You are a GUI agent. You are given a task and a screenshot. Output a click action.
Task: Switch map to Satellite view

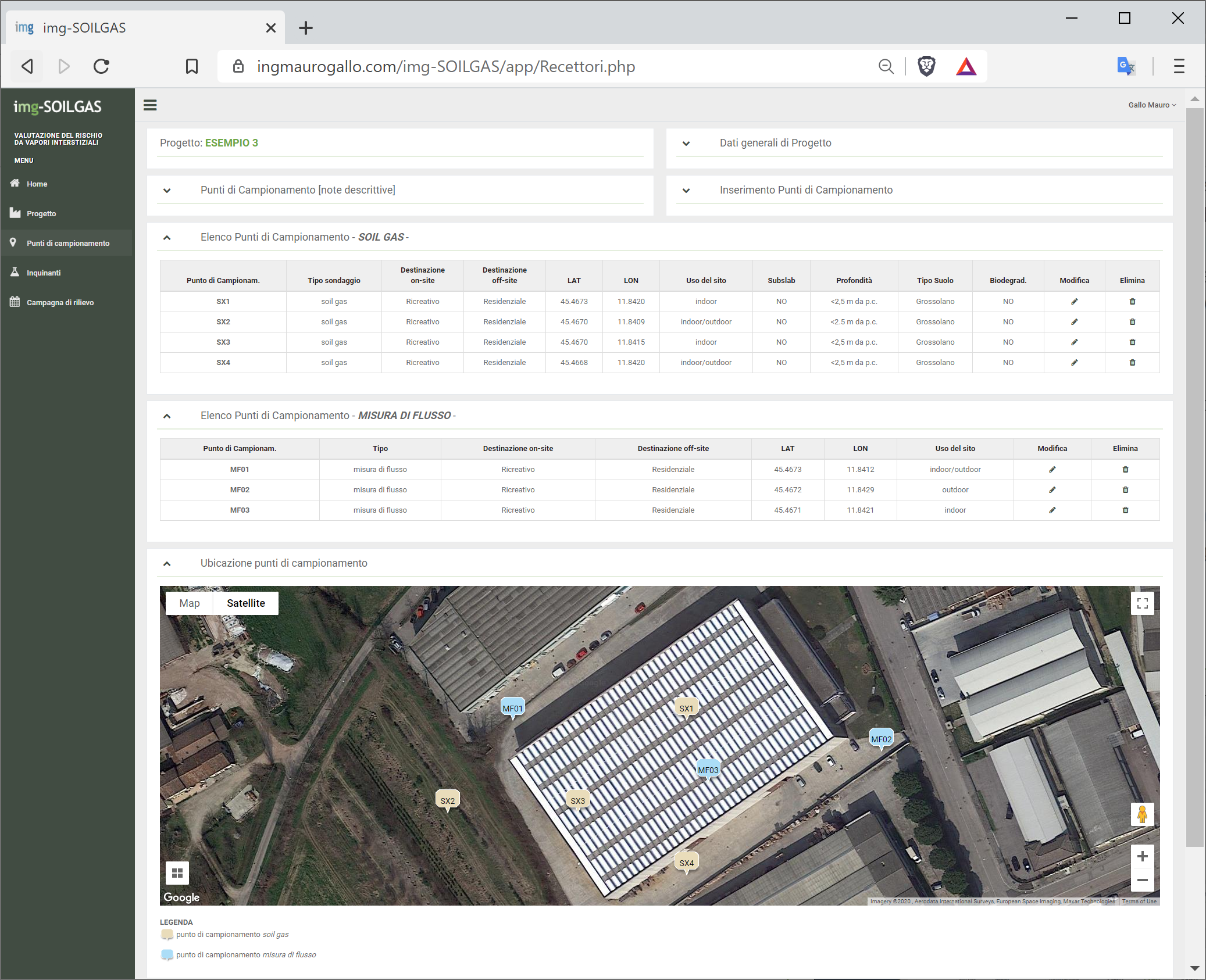pyautogui.click(x=245, y=603)
